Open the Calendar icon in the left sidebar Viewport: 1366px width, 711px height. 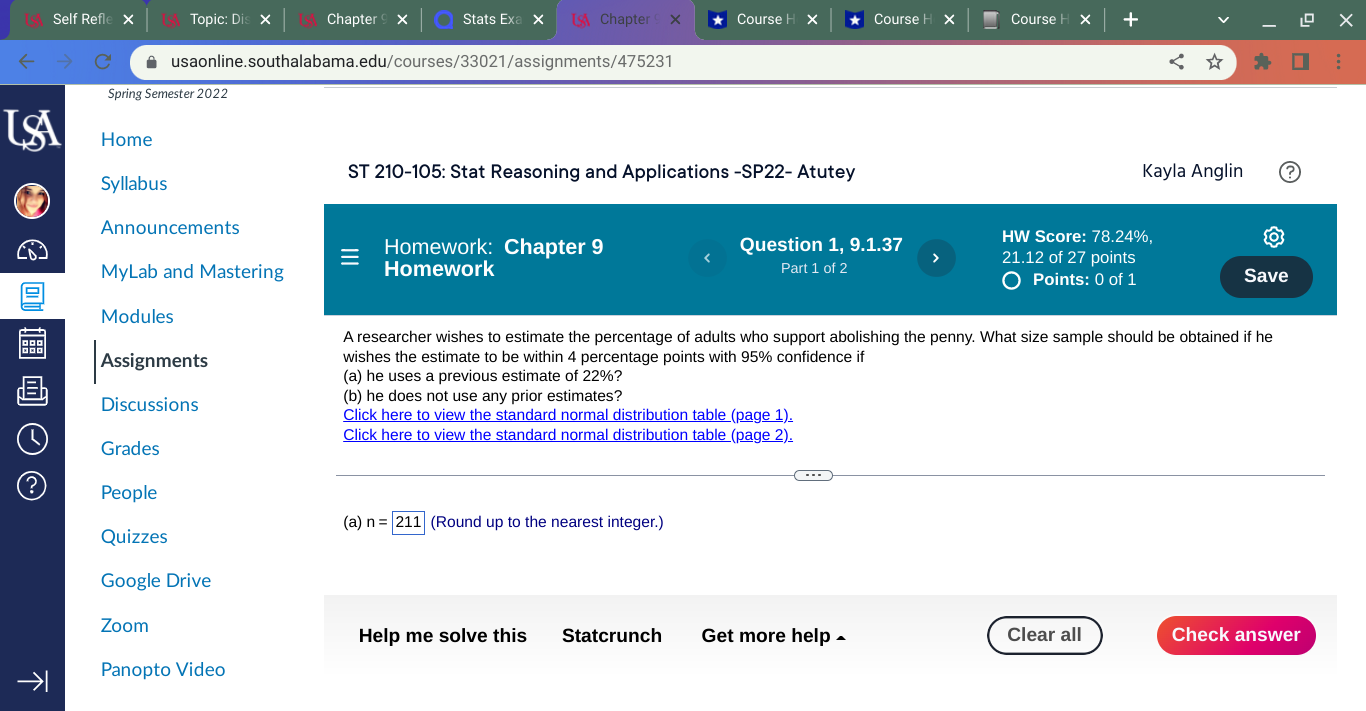[x=31, y=343]
